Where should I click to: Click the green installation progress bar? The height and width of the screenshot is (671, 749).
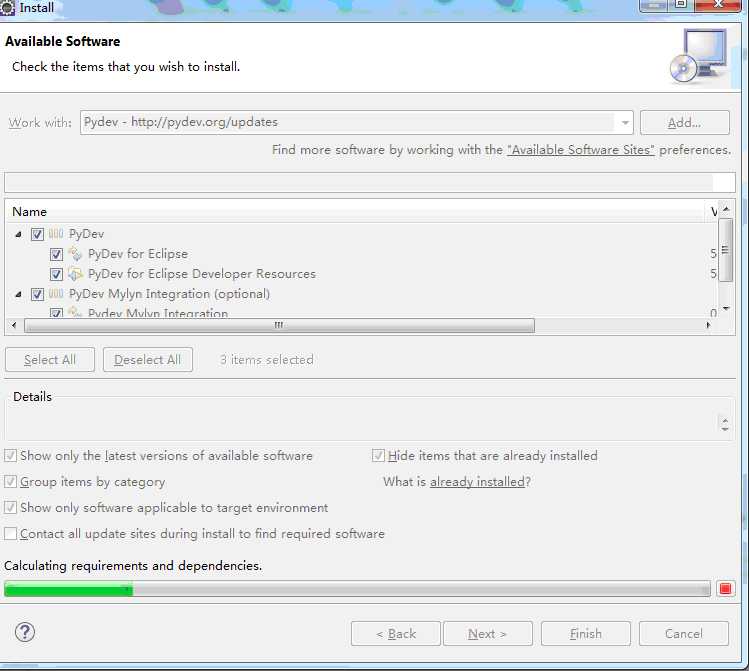pyautogui.click(x=357, y=589)
